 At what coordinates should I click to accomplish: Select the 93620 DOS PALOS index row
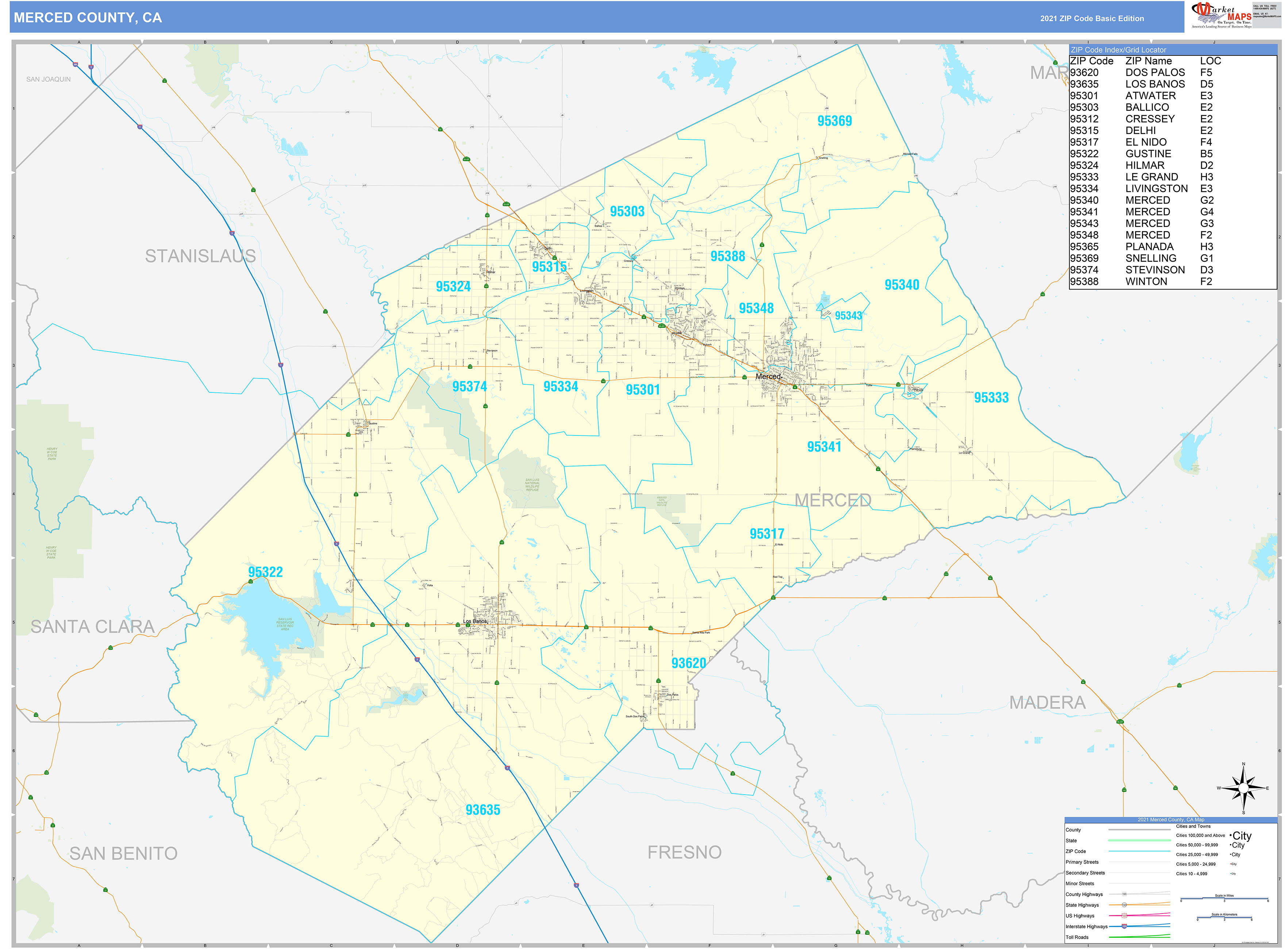pos(1142,72)
